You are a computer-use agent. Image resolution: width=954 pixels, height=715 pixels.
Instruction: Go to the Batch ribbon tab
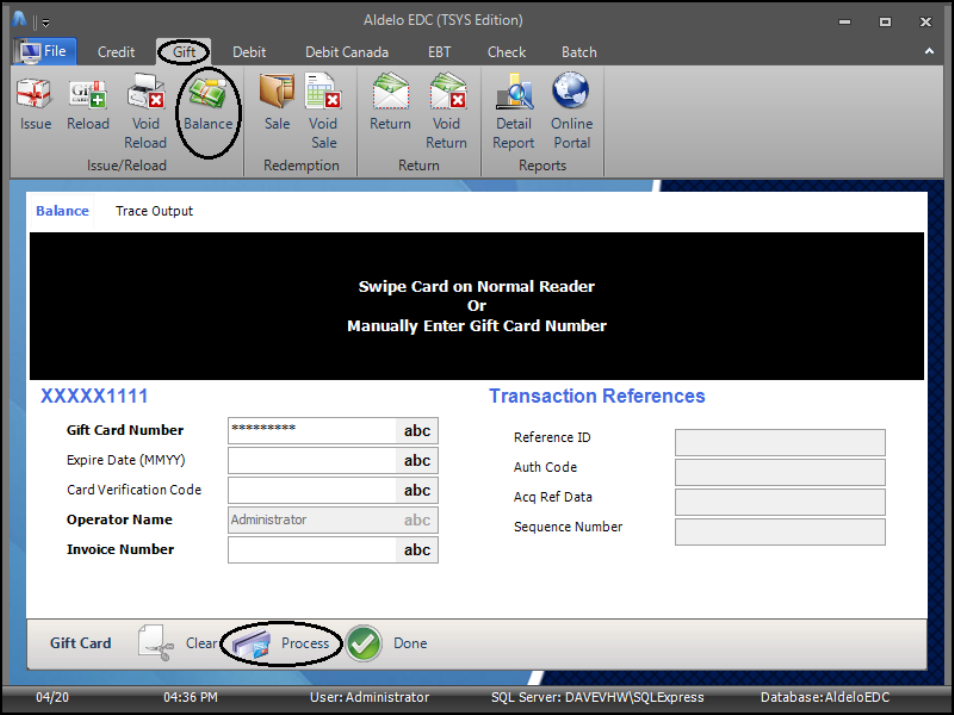pos(579,52)
